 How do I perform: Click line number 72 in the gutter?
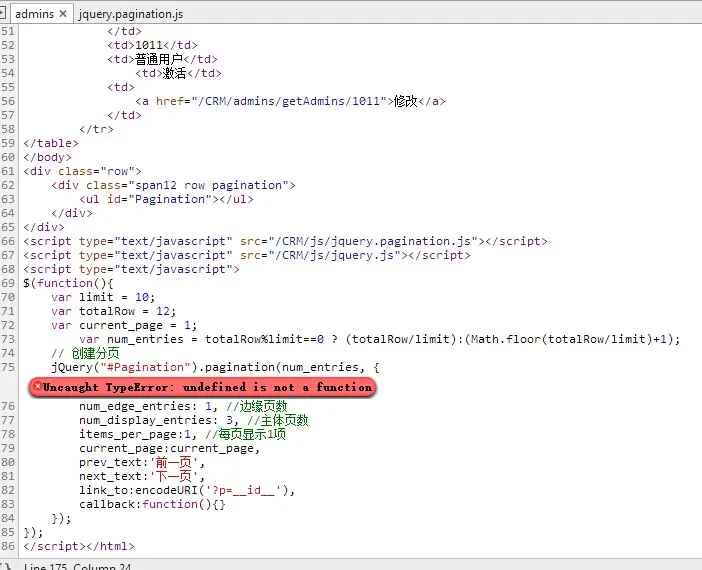click(8, 325)
